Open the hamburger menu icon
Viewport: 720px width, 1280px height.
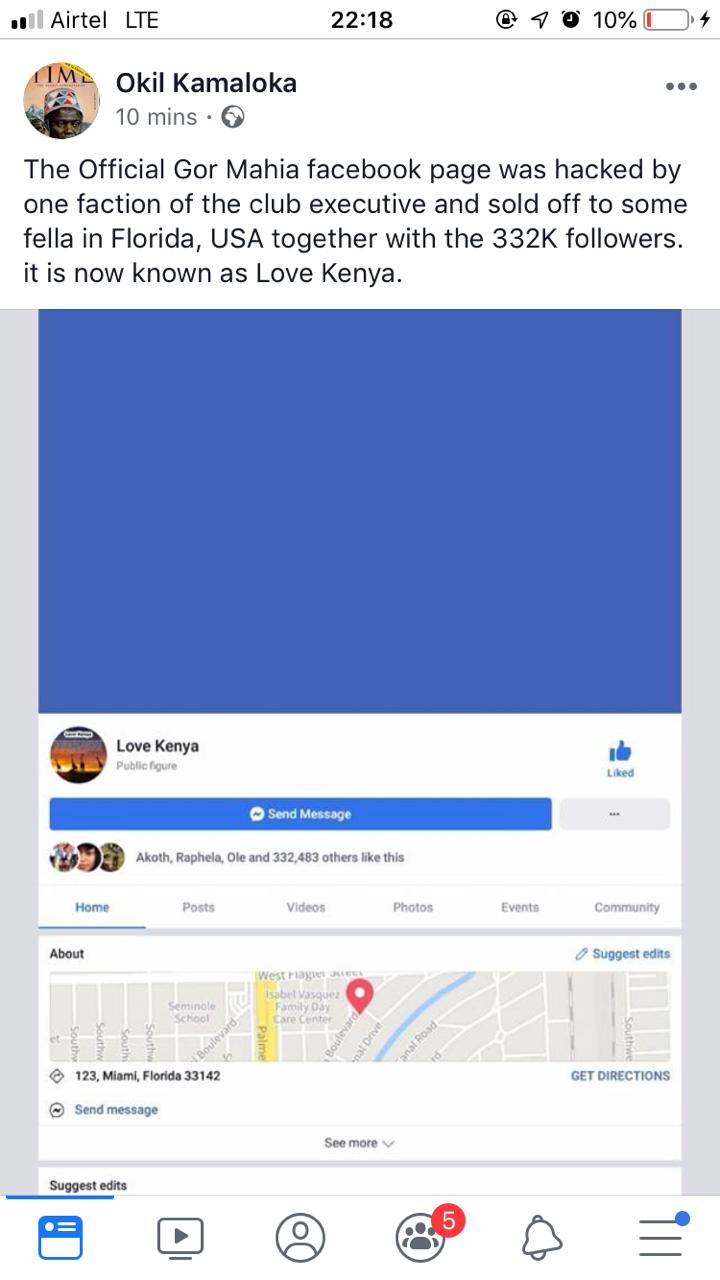662,1236
